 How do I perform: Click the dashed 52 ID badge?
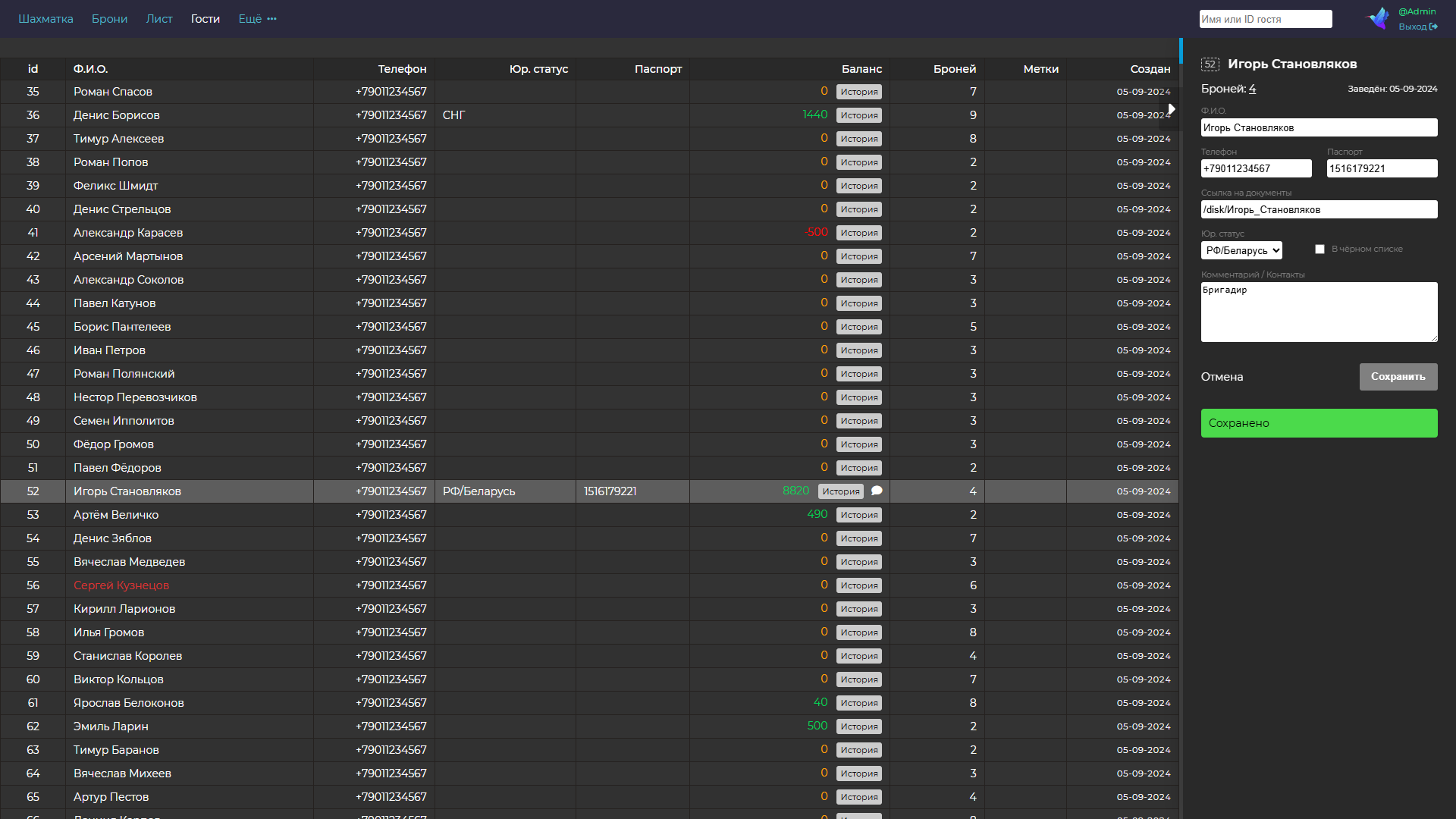1210,64
